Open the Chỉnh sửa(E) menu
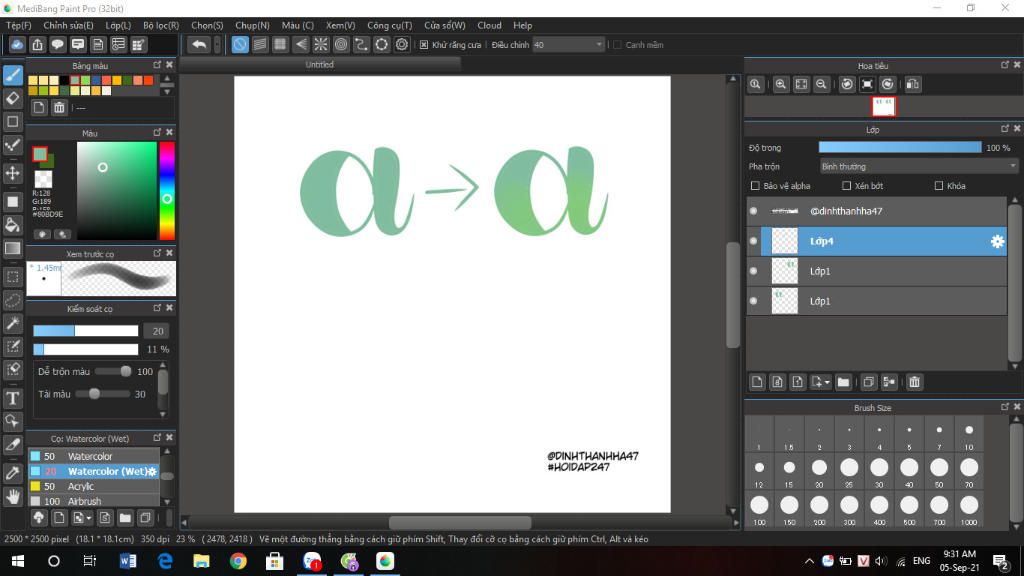Screen dimensions: 1024x576 click(x=68, y=25)
